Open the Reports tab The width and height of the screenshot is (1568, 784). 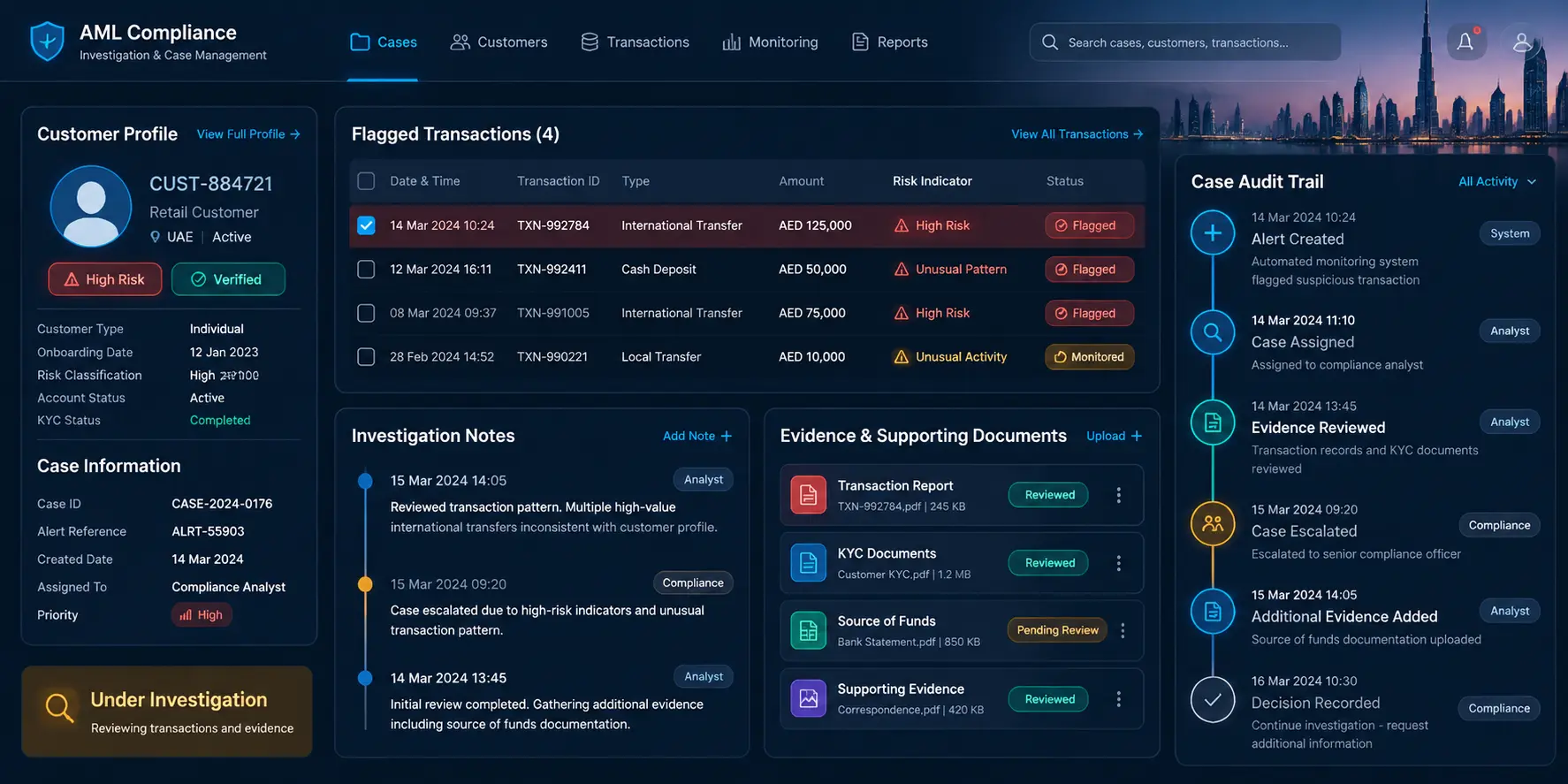[889, 42]
